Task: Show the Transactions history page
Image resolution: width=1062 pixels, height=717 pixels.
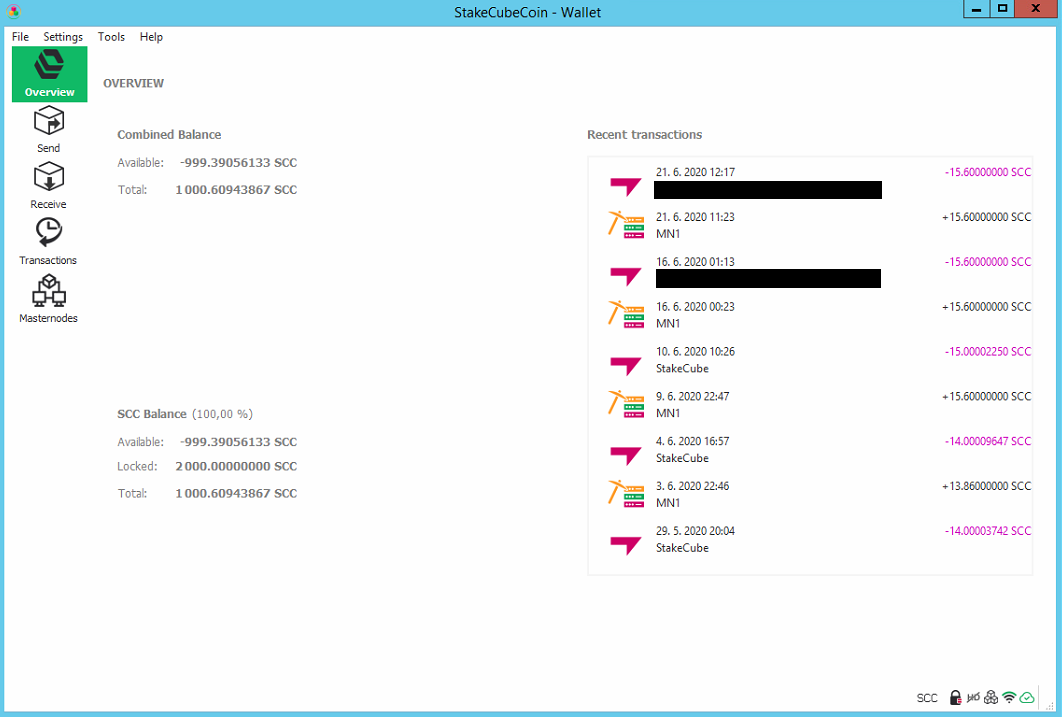Action: pyautogui.click(x=49, y=242)
